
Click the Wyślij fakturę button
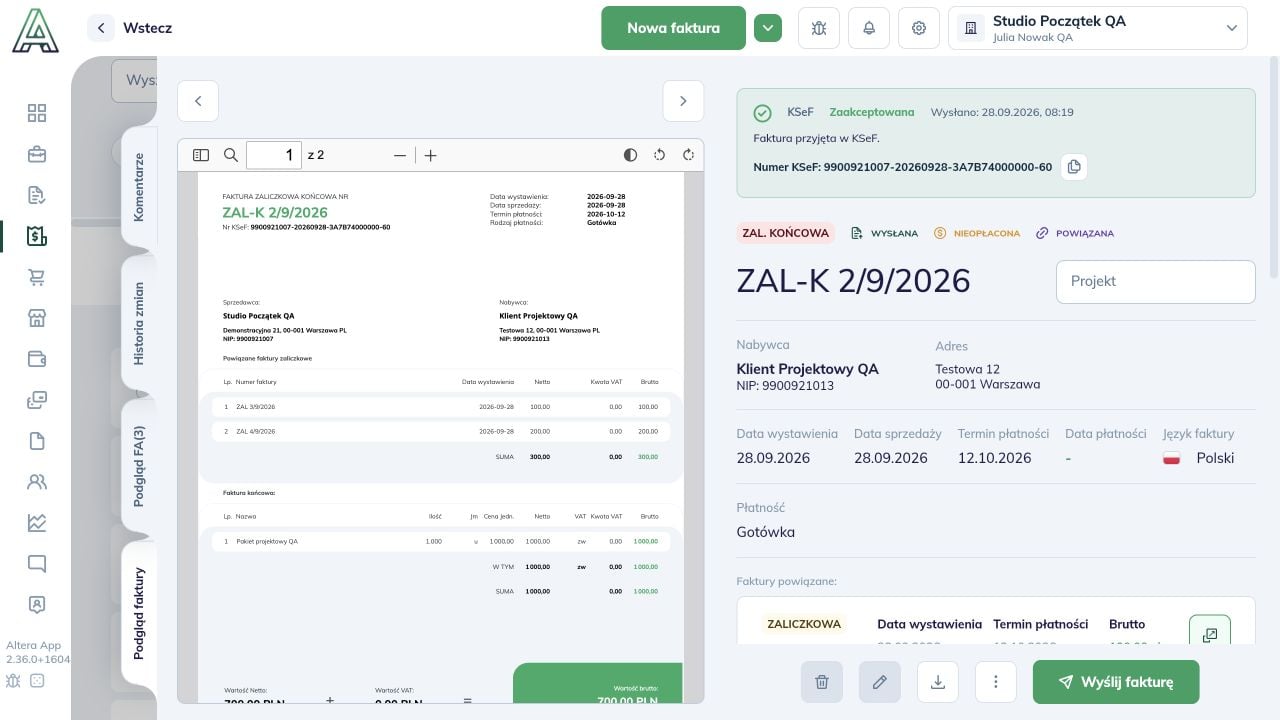pyautogui.click(x=1116, y=682)
